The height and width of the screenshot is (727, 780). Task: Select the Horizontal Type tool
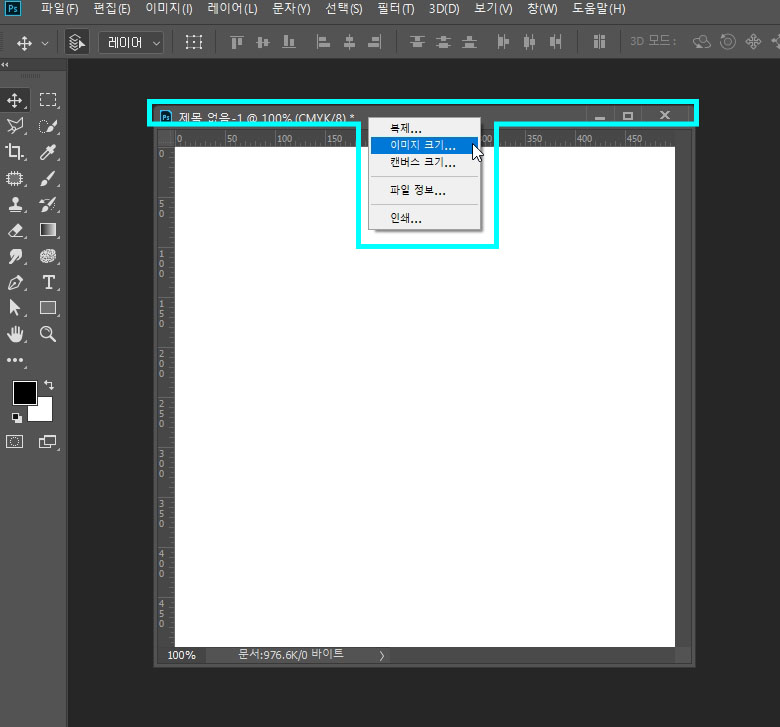[48, 282]
